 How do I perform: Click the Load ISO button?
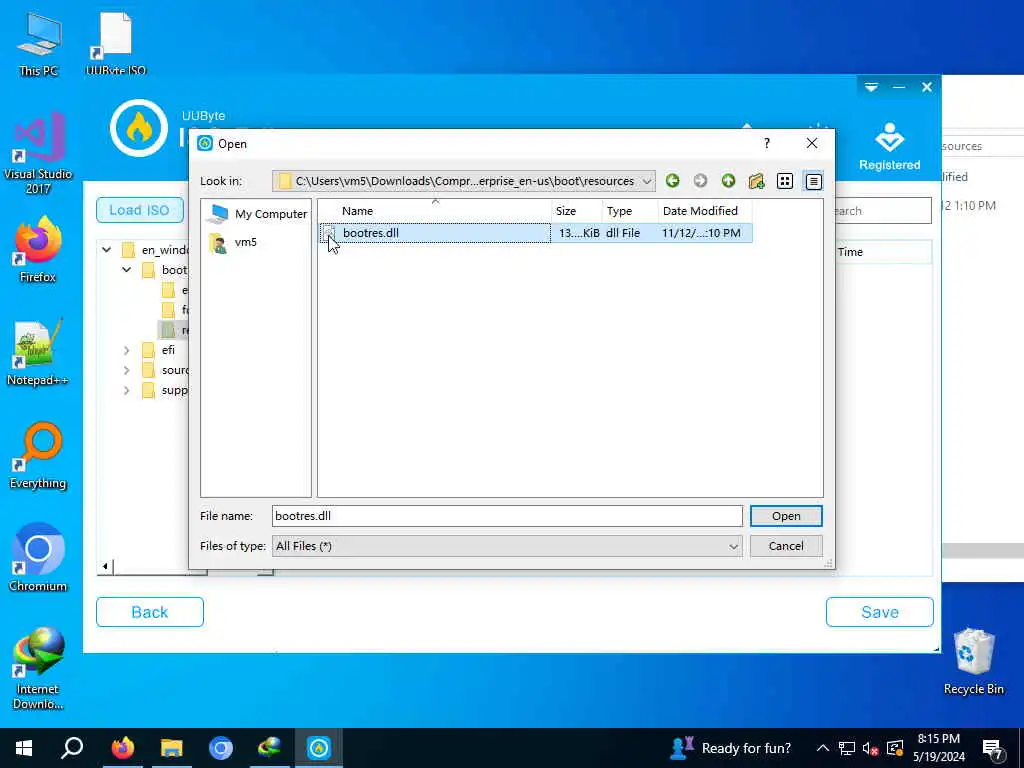[139, 210]
